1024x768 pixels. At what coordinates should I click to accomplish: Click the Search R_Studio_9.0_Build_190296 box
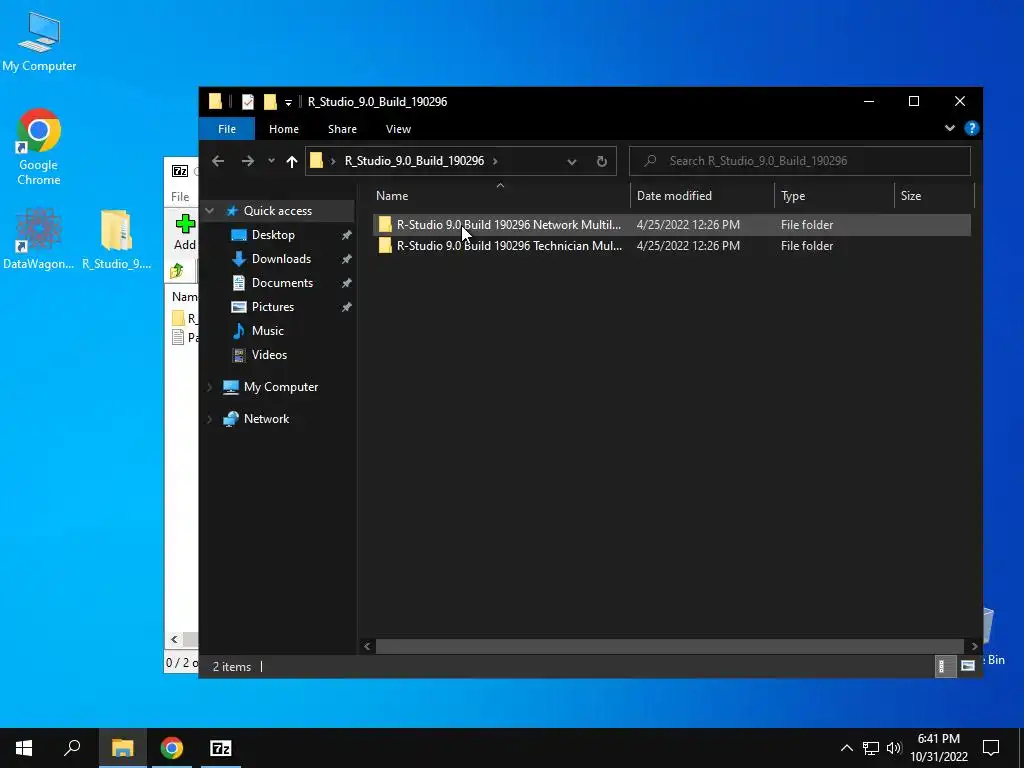(x=799, y=161)
